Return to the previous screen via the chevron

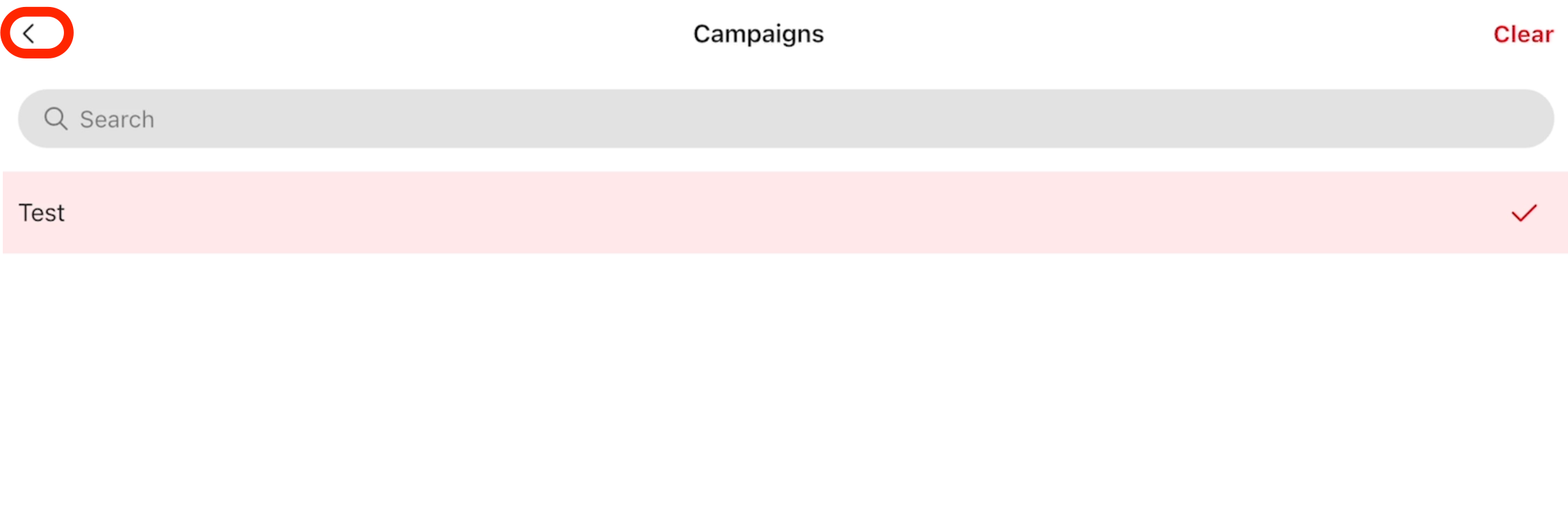[29, 33]
